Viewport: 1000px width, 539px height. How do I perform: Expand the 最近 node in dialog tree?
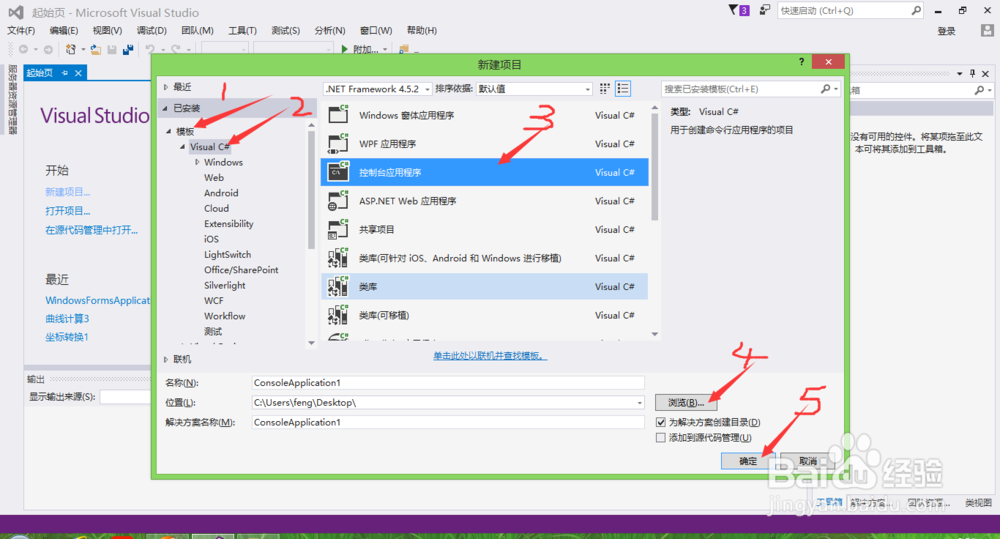tap(166, 87)
